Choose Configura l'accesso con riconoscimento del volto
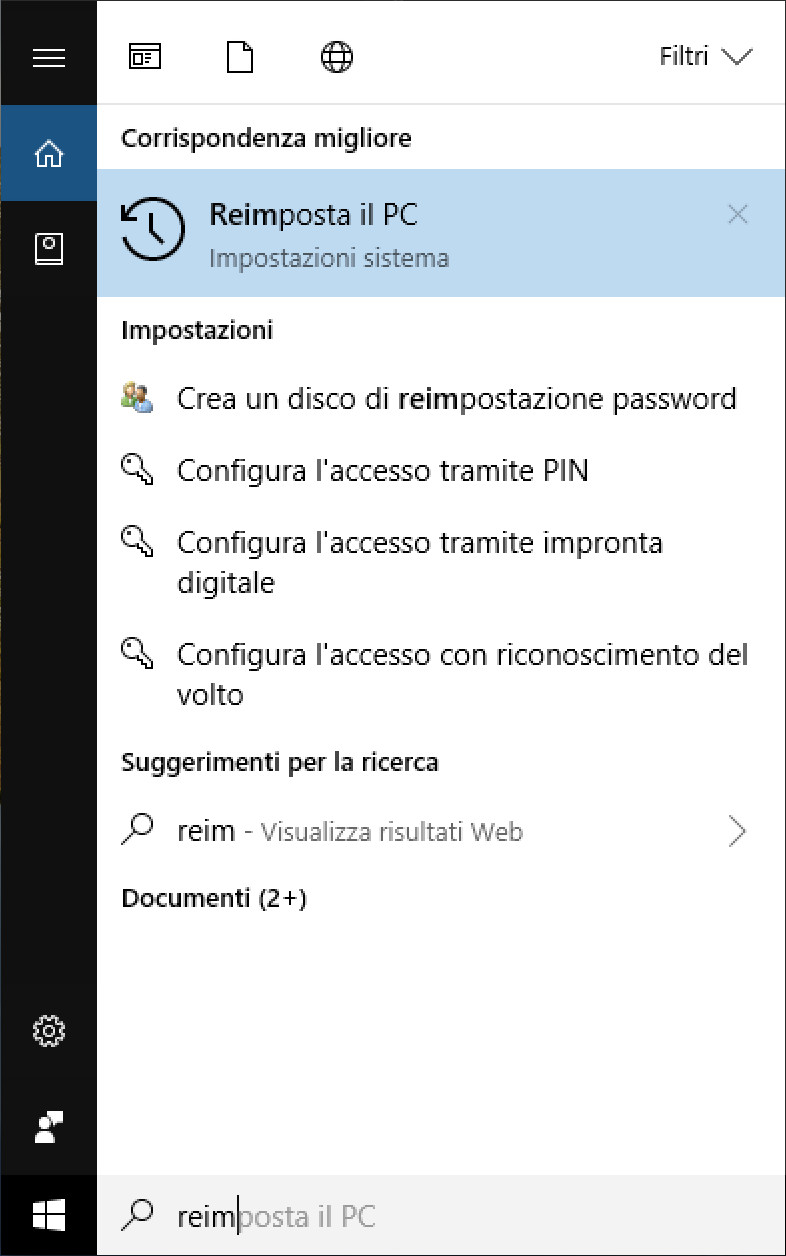 (462, 674)
